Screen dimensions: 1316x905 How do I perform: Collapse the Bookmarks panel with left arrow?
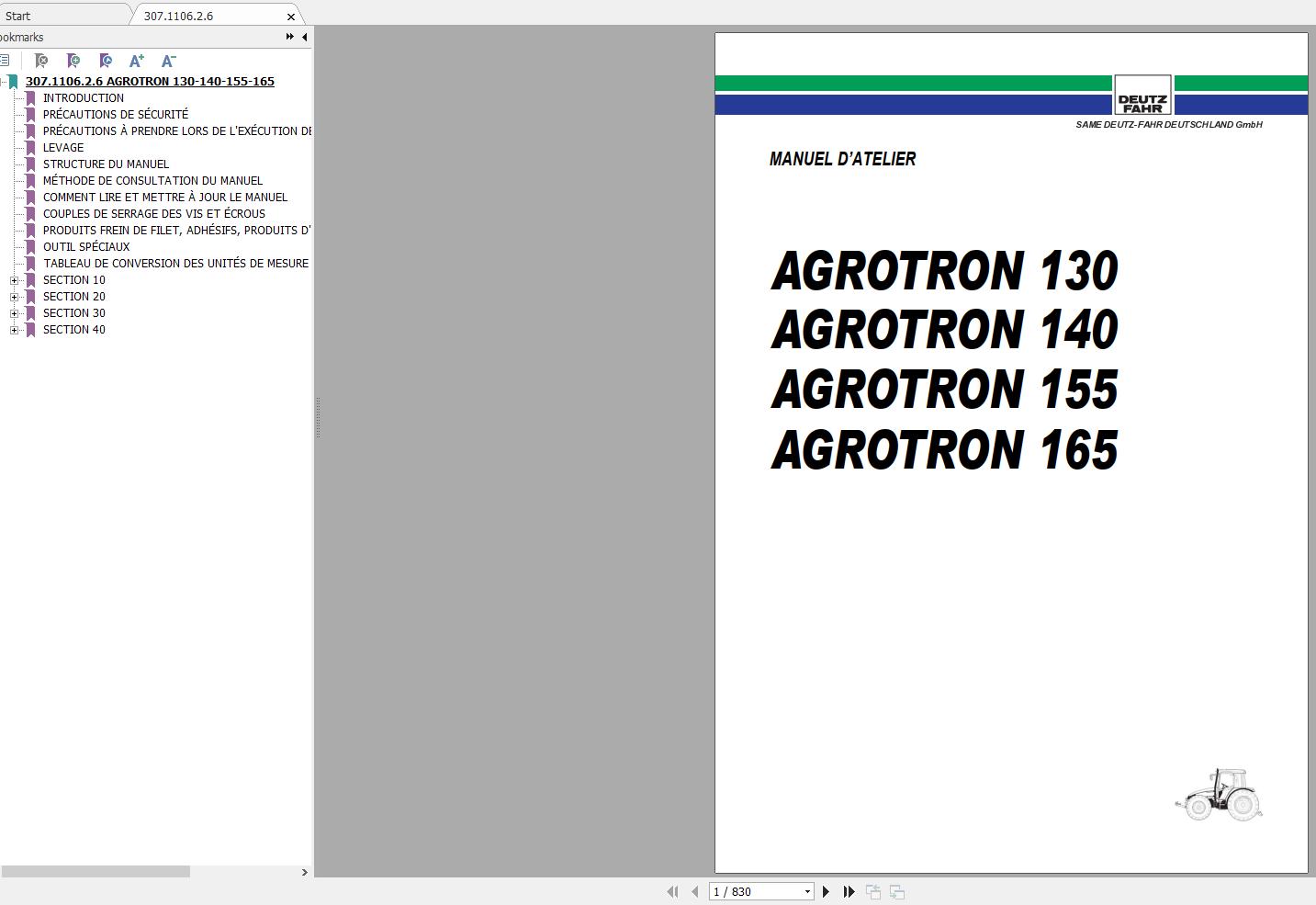304,37
